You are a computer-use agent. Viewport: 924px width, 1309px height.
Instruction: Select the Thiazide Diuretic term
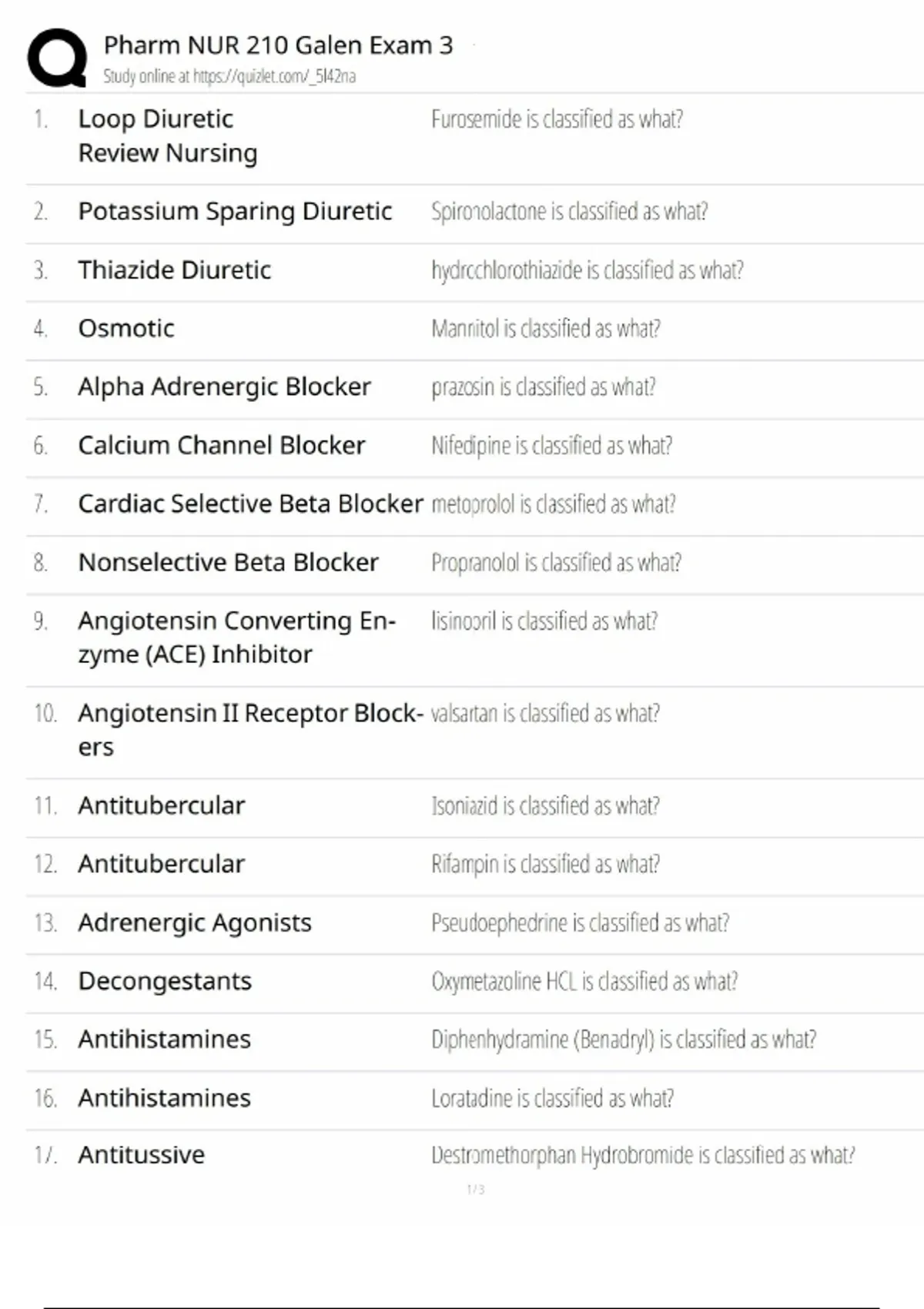pyautogui.click(x=175, y=270)
